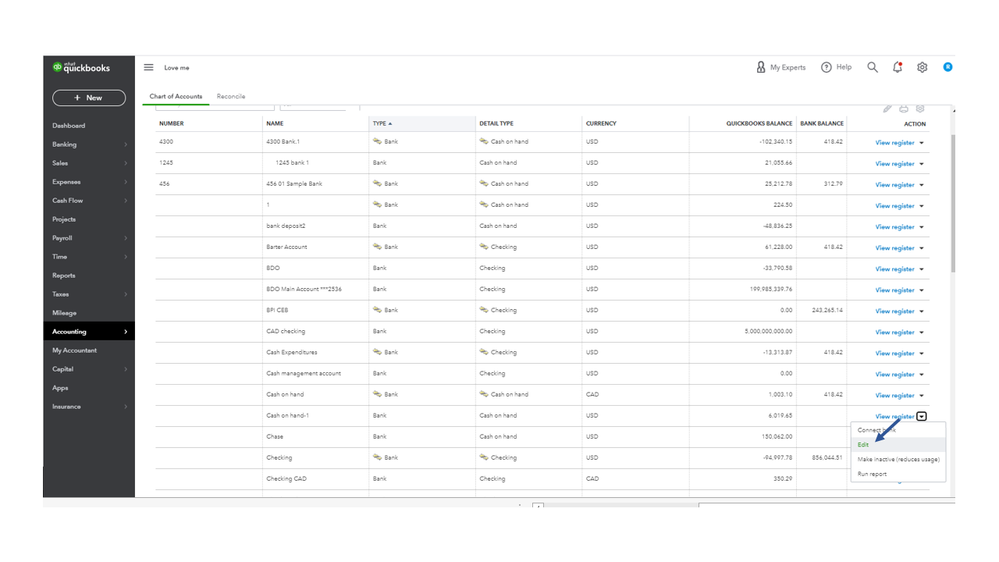
Task: Click the Help question mark icon
Action: pos(827,67)
